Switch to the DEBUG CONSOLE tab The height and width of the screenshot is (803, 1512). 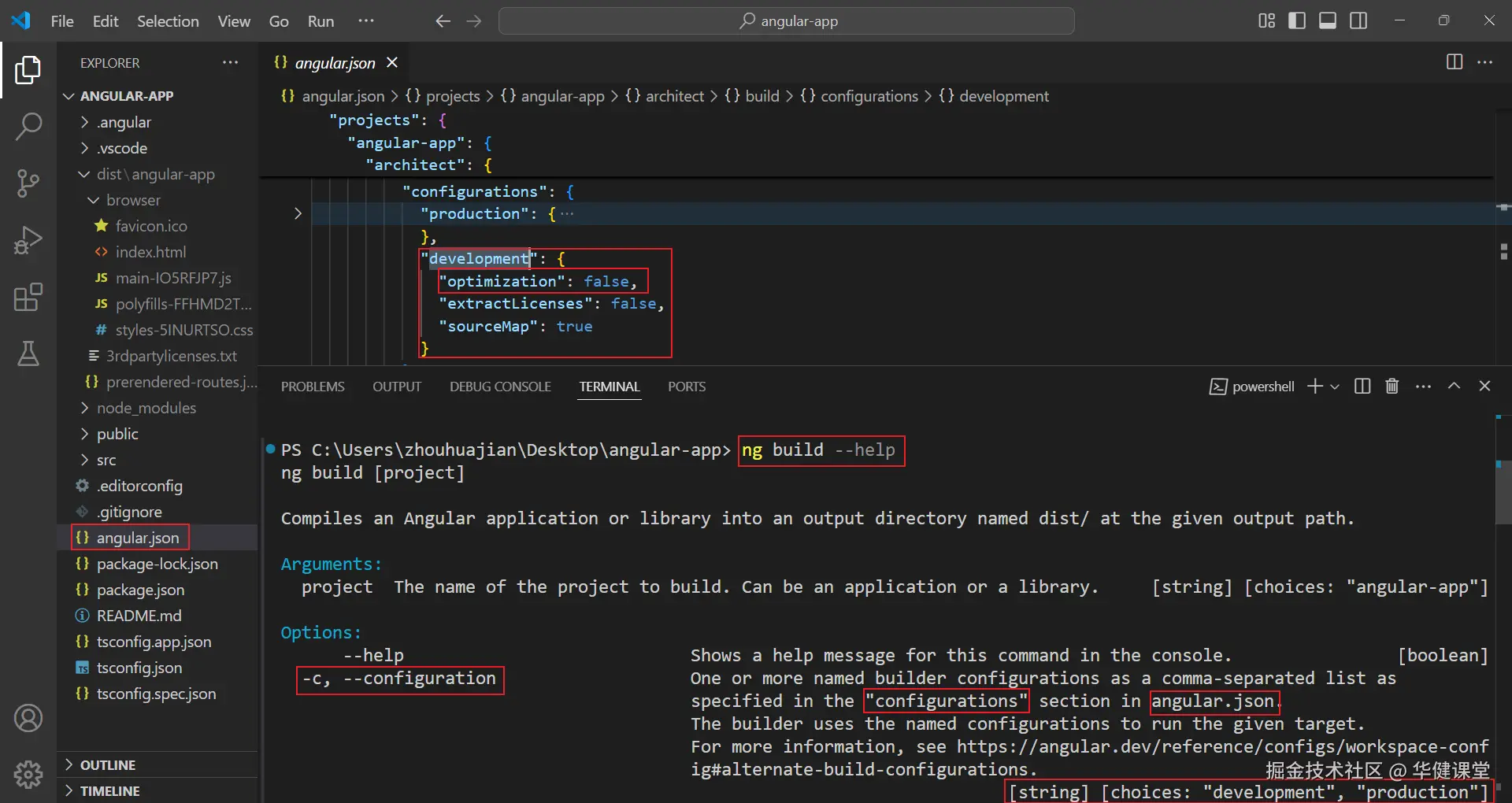pos(500,387)
